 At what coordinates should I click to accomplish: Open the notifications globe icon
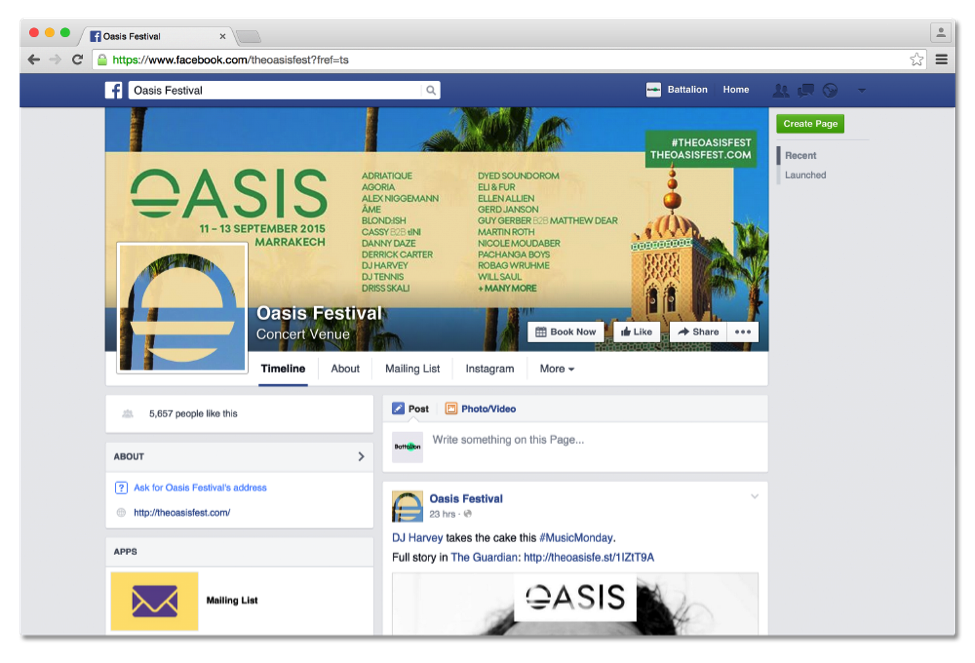click(830, 90)
